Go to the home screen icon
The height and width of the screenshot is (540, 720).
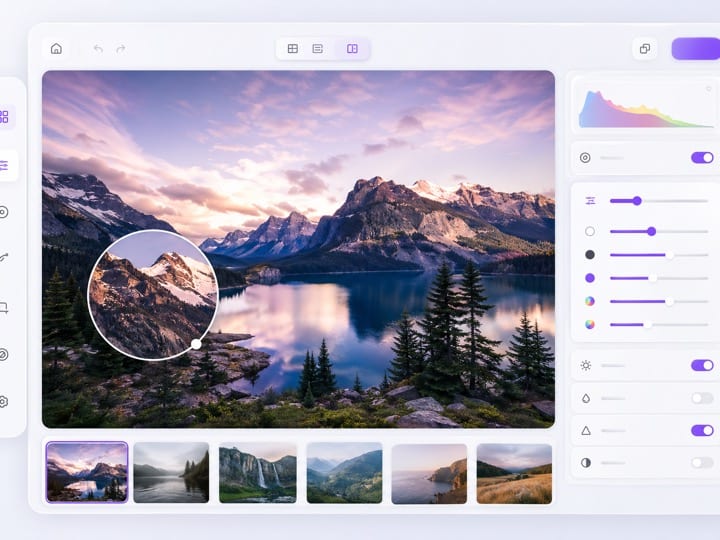[56, 49]
